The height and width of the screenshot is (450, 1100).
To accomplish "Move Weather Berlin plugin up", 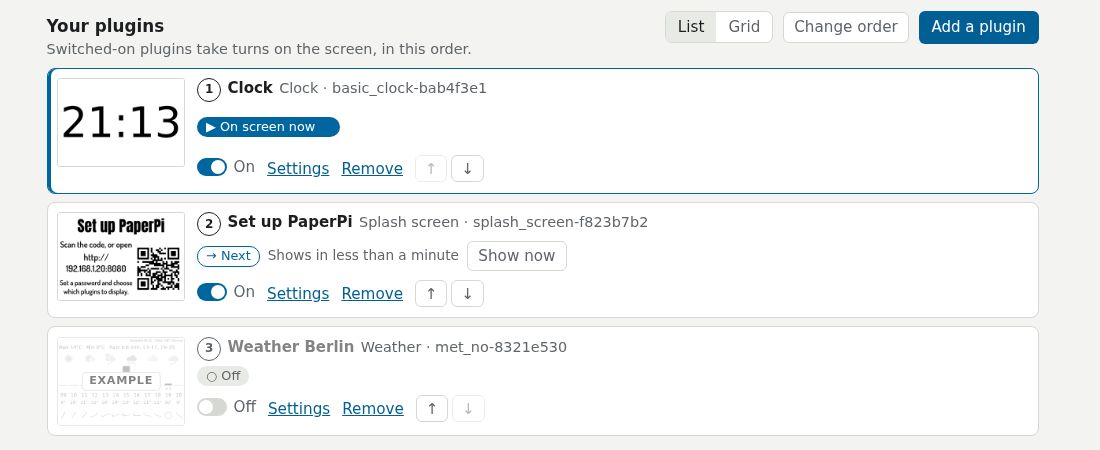I will [x=431, y=409].
